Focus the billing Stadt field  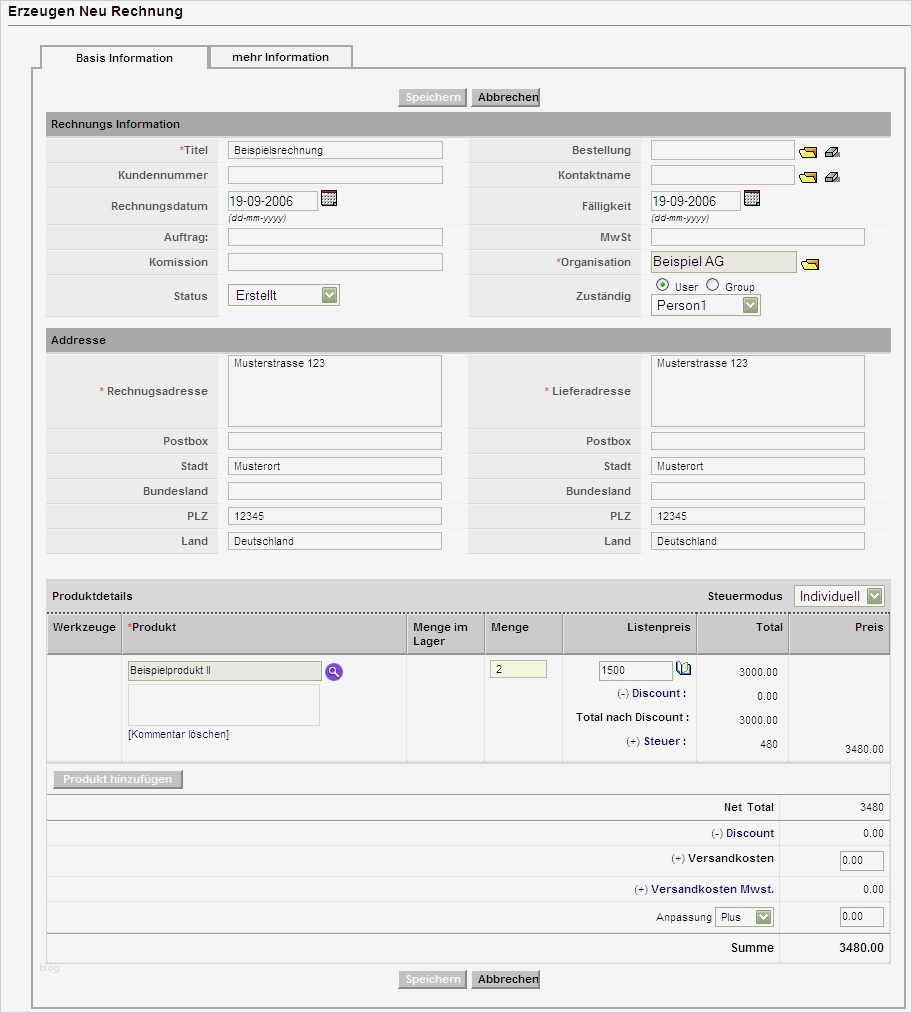pyautogui.click(x=335, y=466)
